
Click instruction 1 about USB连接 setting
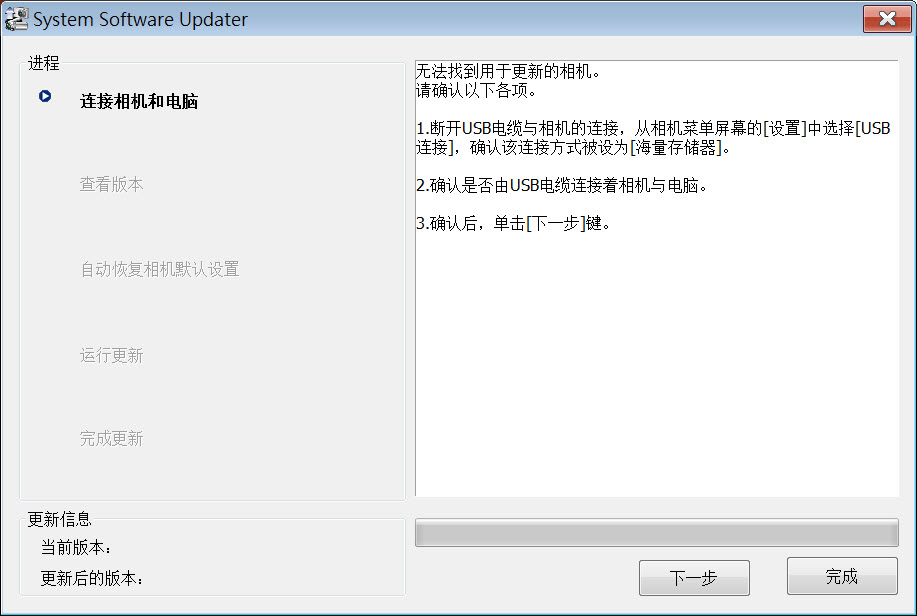653,137
